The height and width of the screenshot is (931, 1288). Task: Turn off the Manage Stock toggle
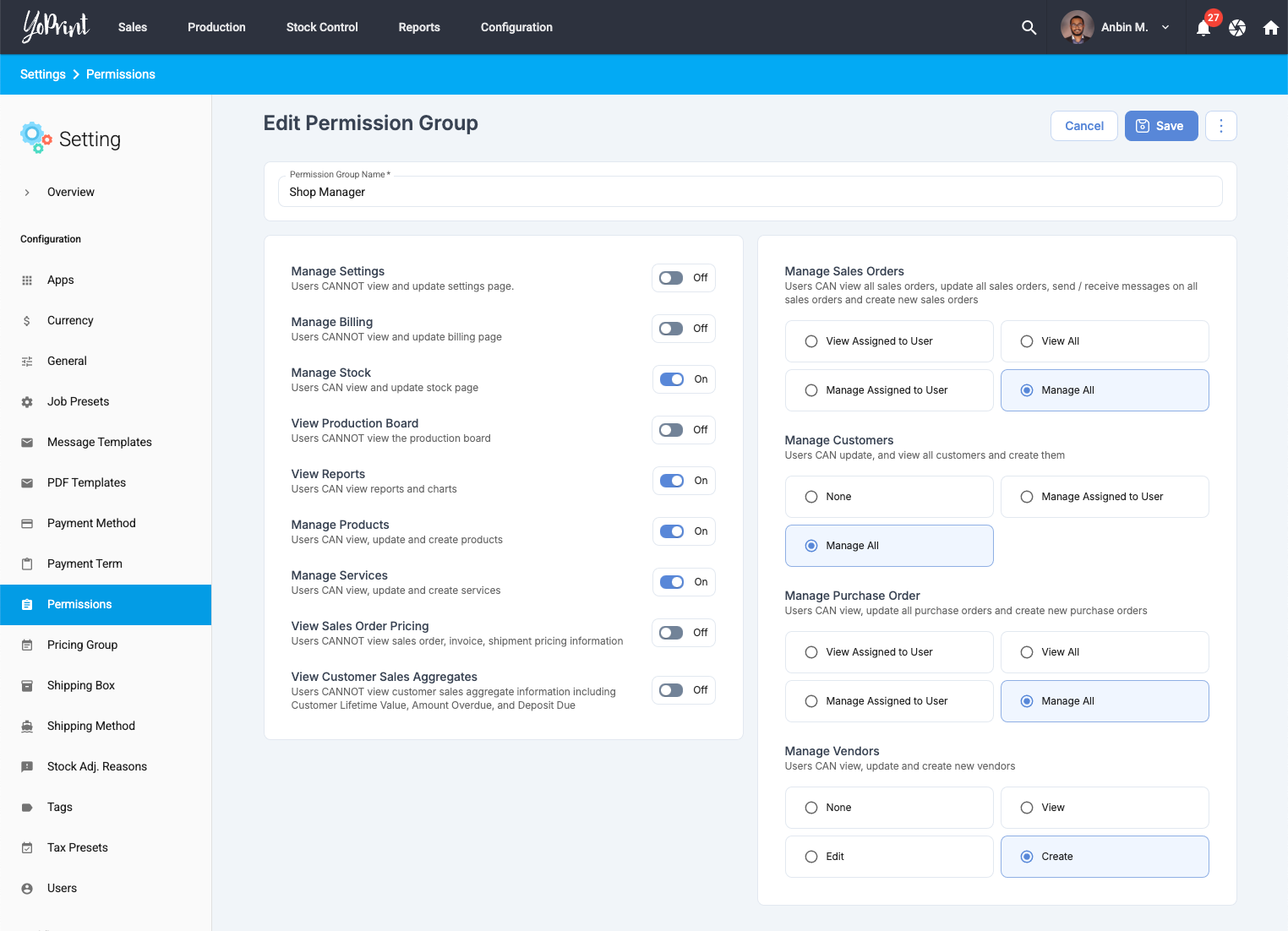[672, 379]
